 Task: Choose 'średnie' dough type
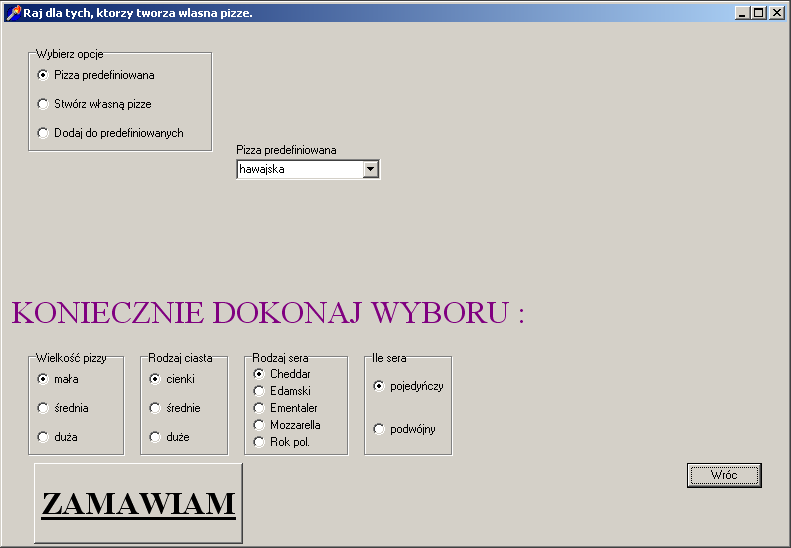point(155,408)
